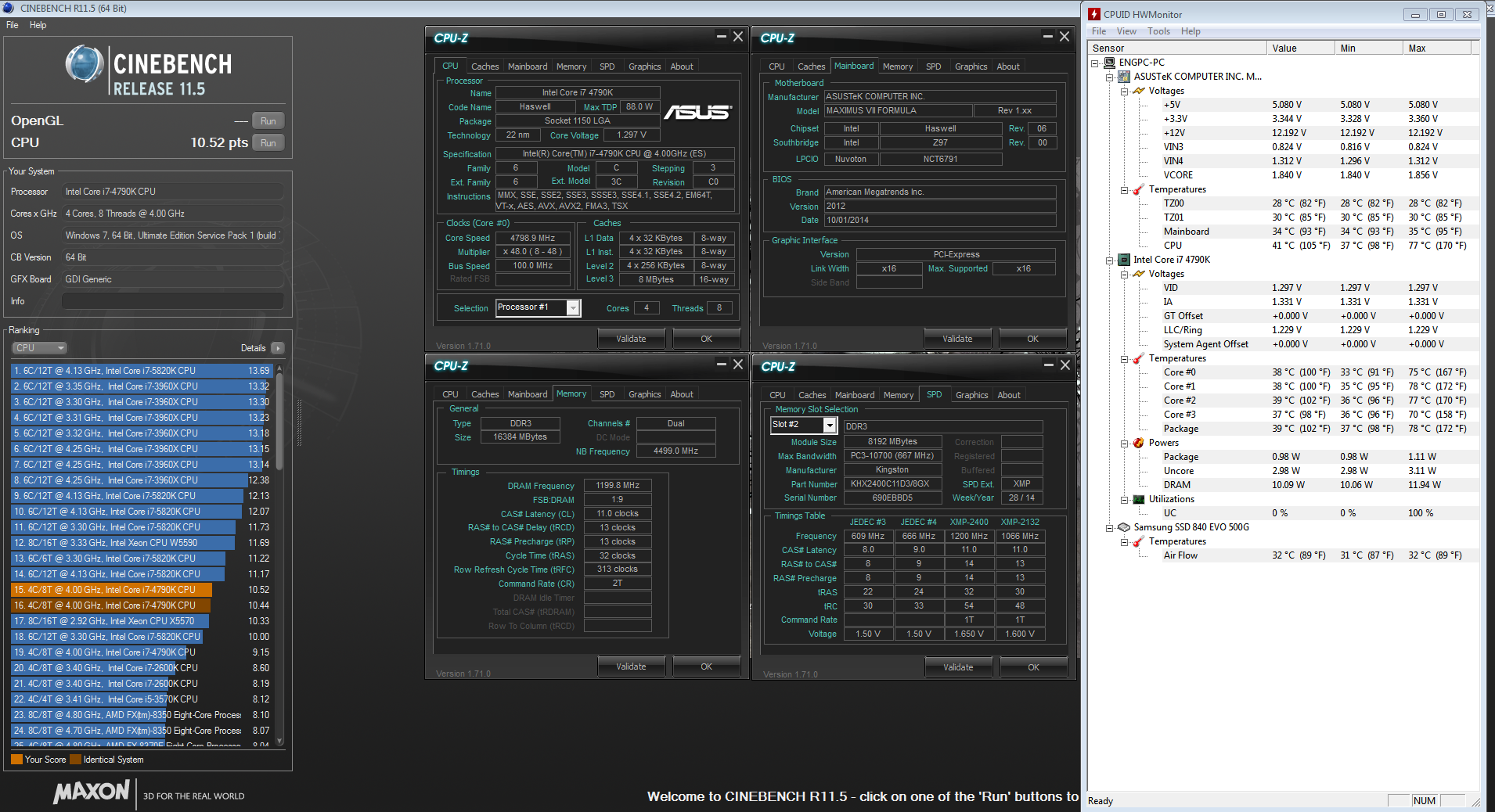The height and width of the screenshot is (812, 1495).
Task: Click Temperatures thermometer icon under Samsung SSD
Action: pyautogui.click(x=1139, y=541)
